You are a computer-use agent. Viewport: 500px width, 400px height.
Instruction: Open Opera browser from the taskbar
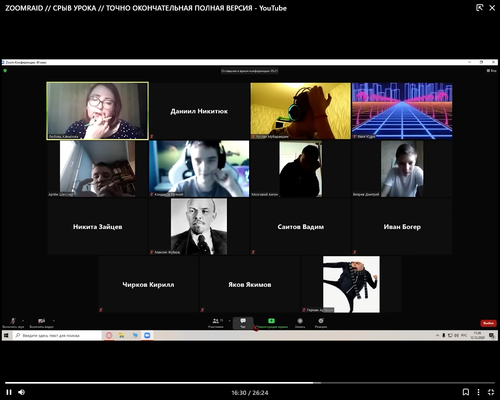pyautogui.click(x=109, y=335)
